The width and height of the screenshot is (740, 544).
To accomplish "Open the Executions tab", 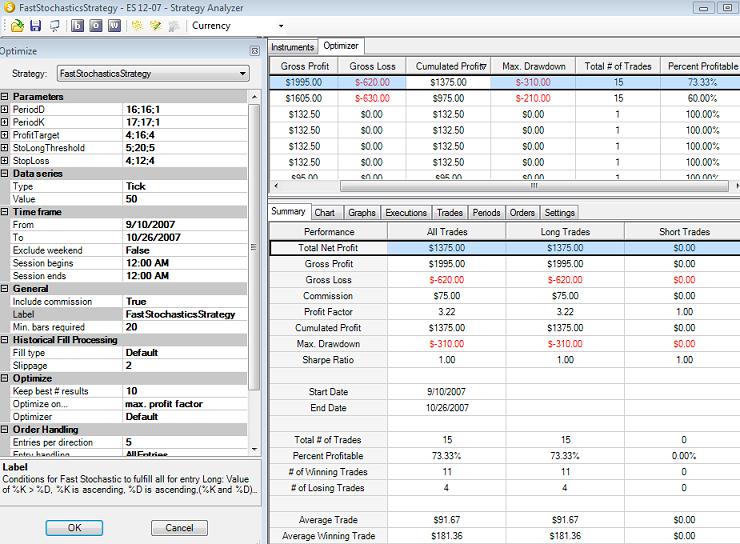I will [x=405, y=213].
